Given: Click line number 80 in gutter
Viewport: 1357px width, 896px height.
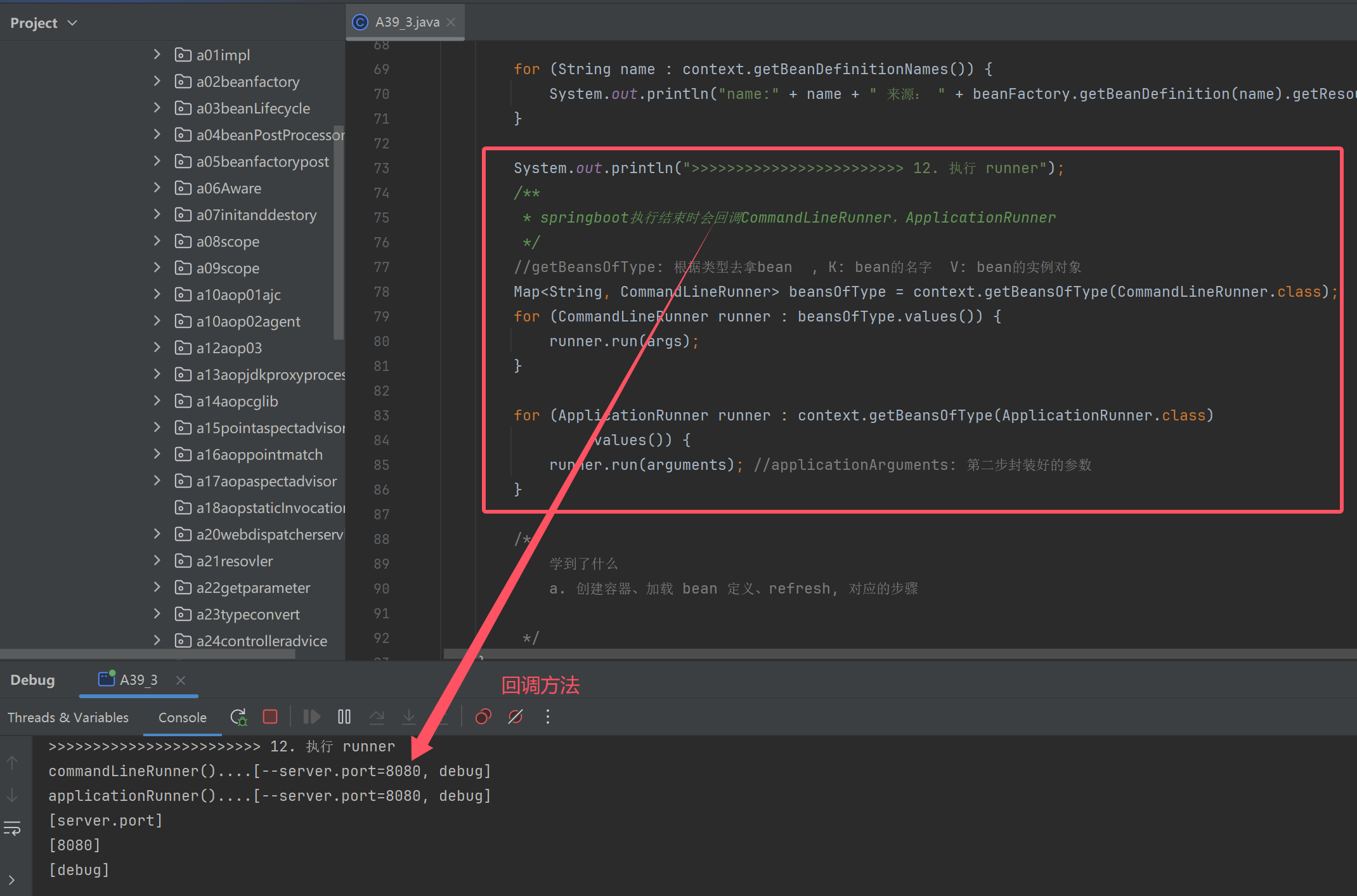Looking at the screenshot, I should coord(382,341).
